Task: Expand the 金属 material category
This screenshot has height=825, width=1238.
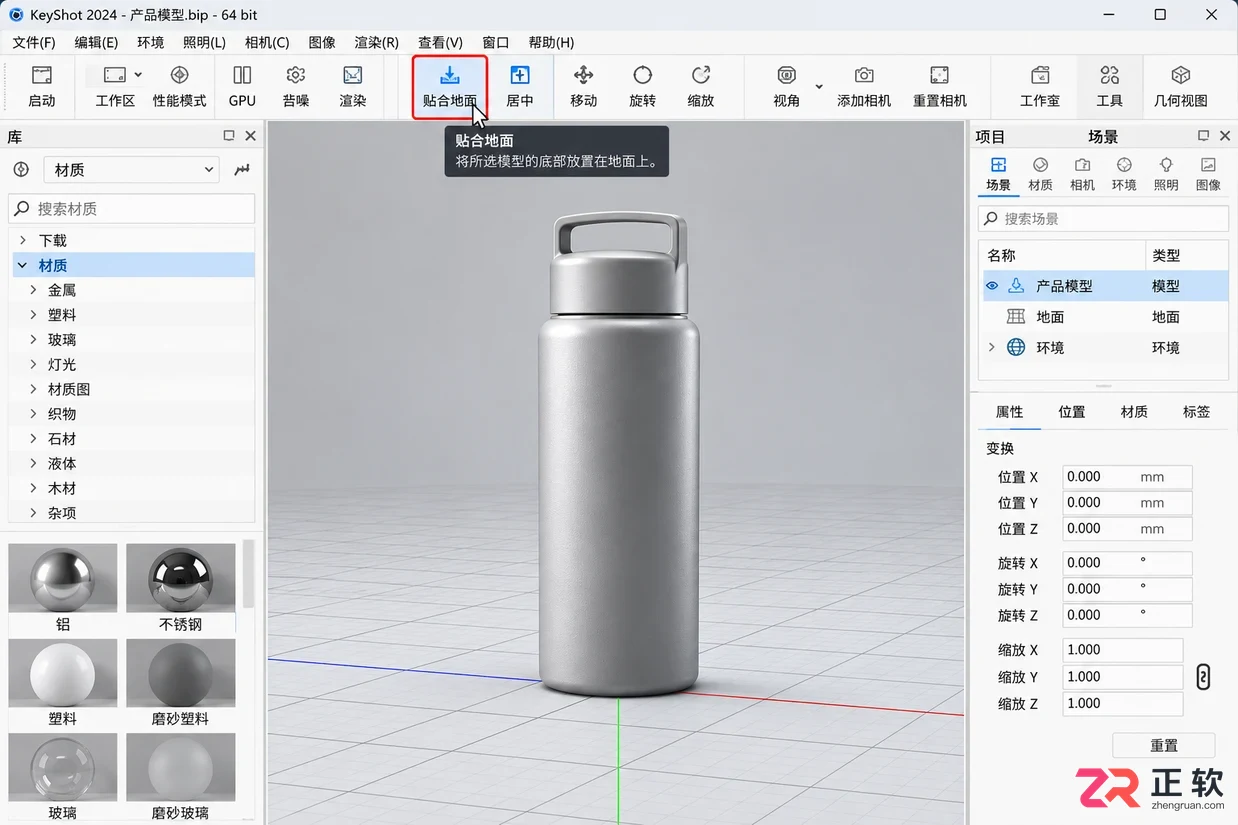Action: coord(33,290)
